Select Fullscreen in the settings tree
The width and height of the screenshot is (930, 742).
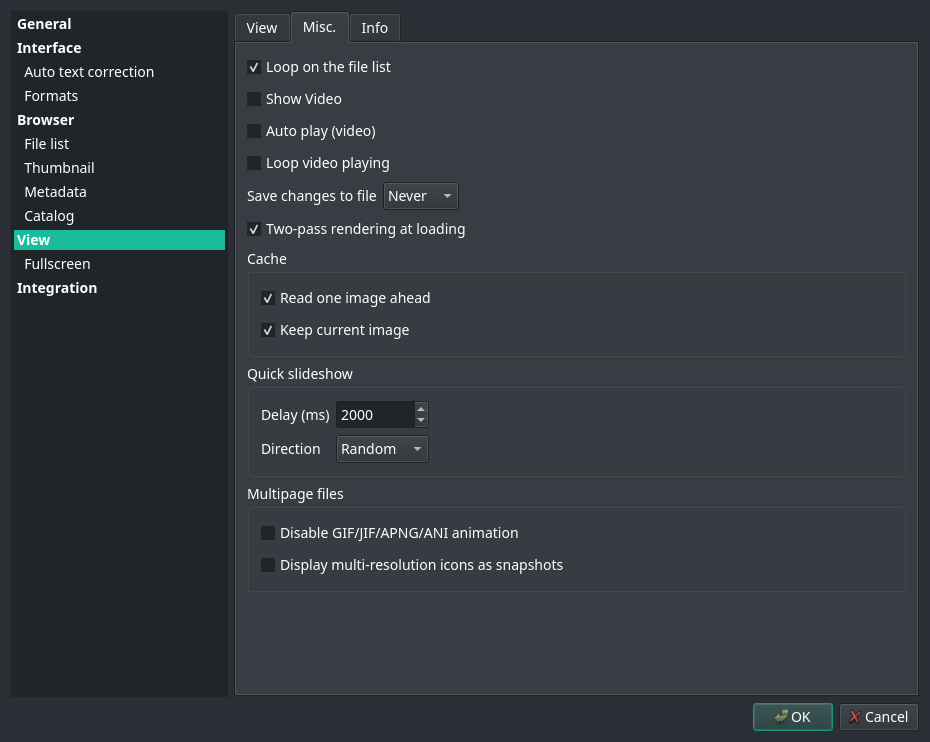[x=57, y=264]
